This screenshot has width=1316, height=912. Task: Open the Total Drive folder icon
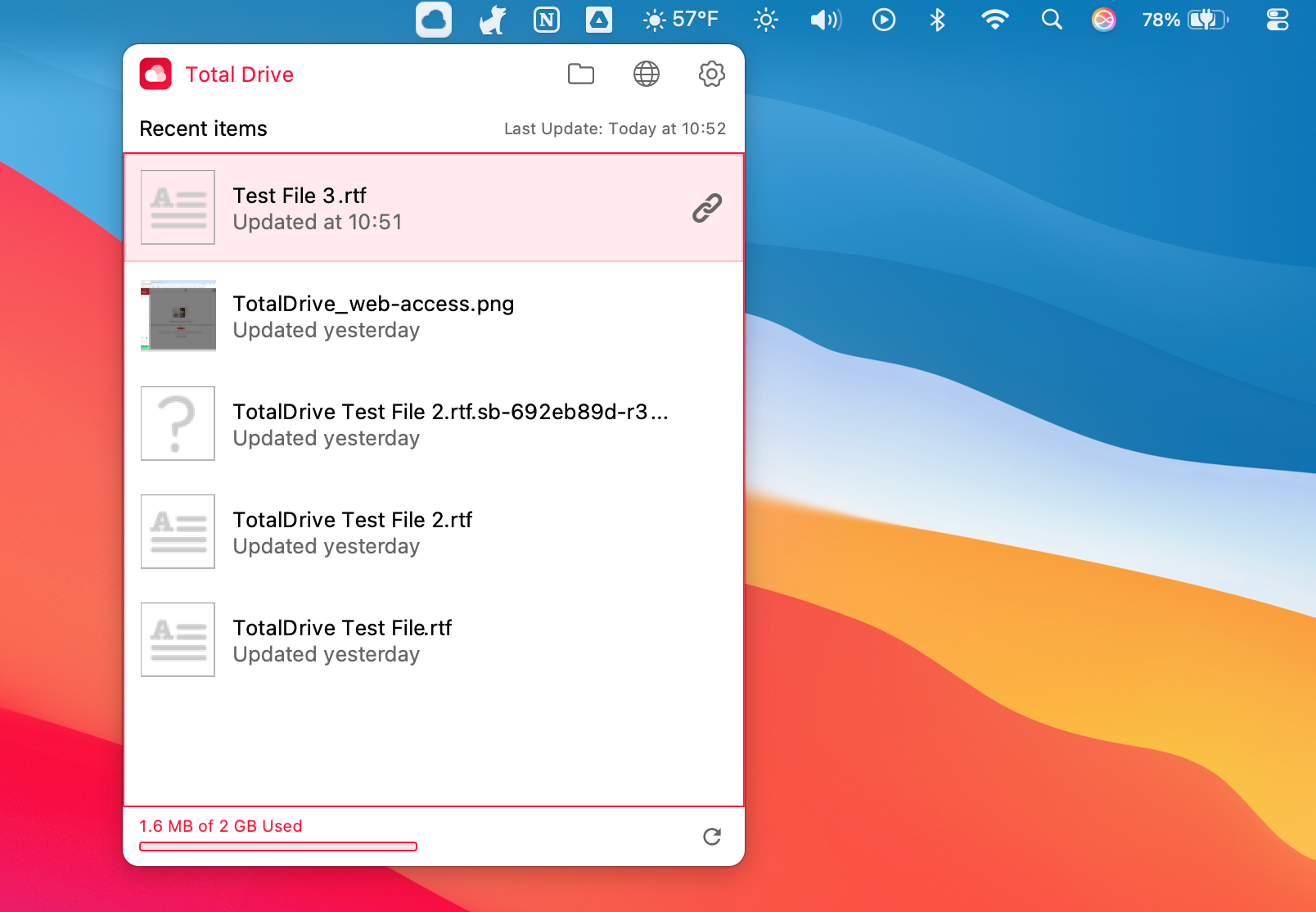[x=581, y=74]
